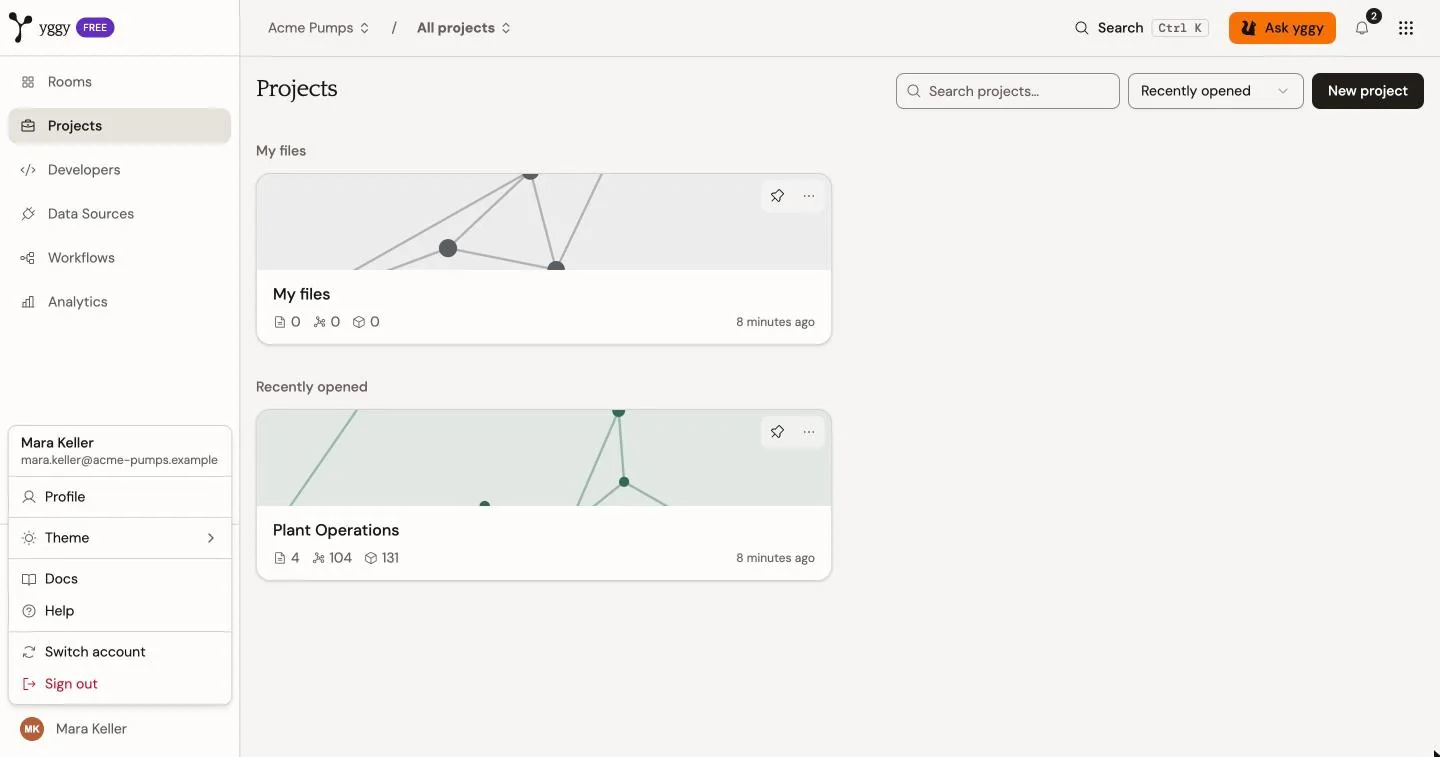
Task: Select Switch account
Action: click(x=120, y=652)
